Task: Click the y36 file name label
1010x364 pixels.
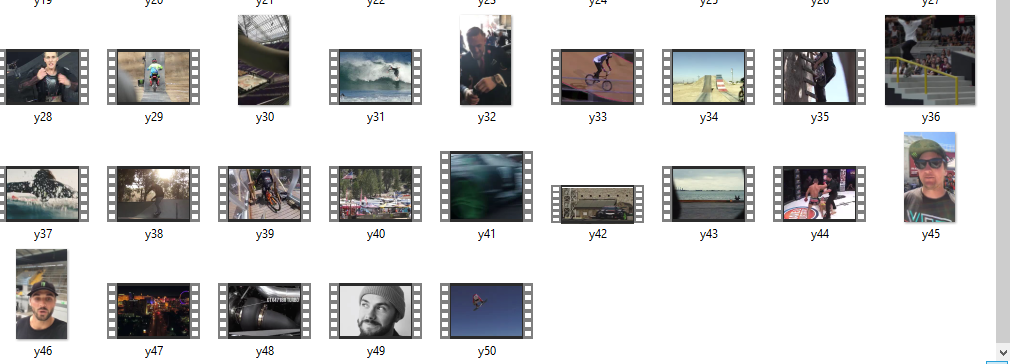Action: 930,117
